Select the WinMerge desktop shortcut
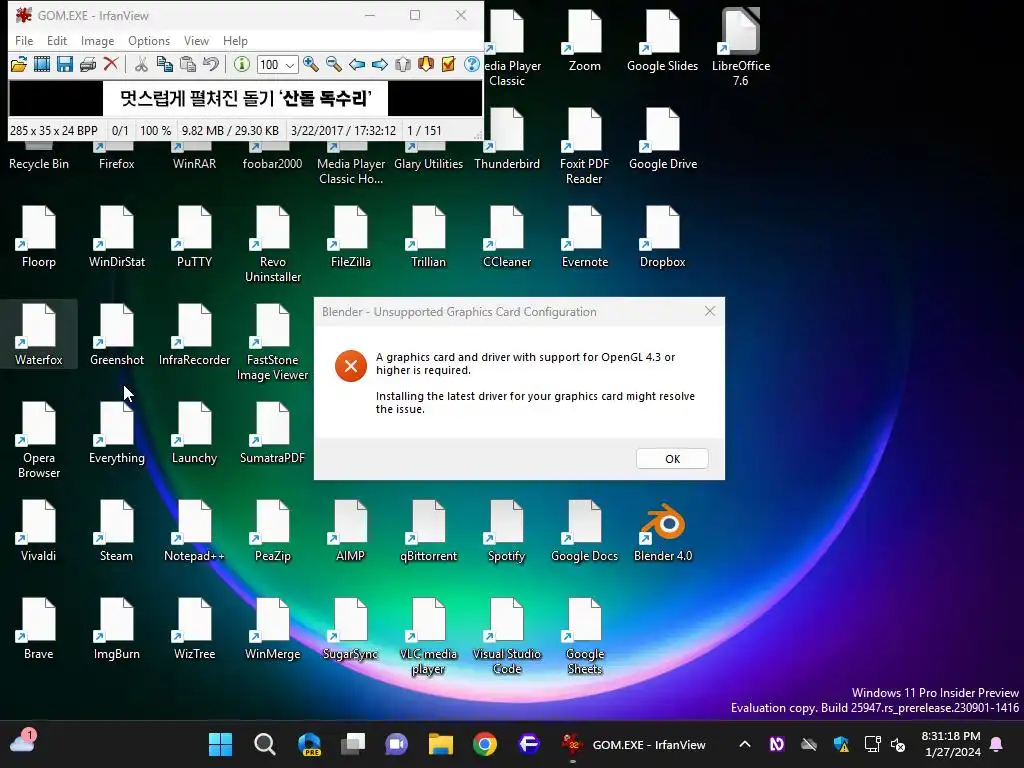The image size is (1024, 768). [272, 630]
